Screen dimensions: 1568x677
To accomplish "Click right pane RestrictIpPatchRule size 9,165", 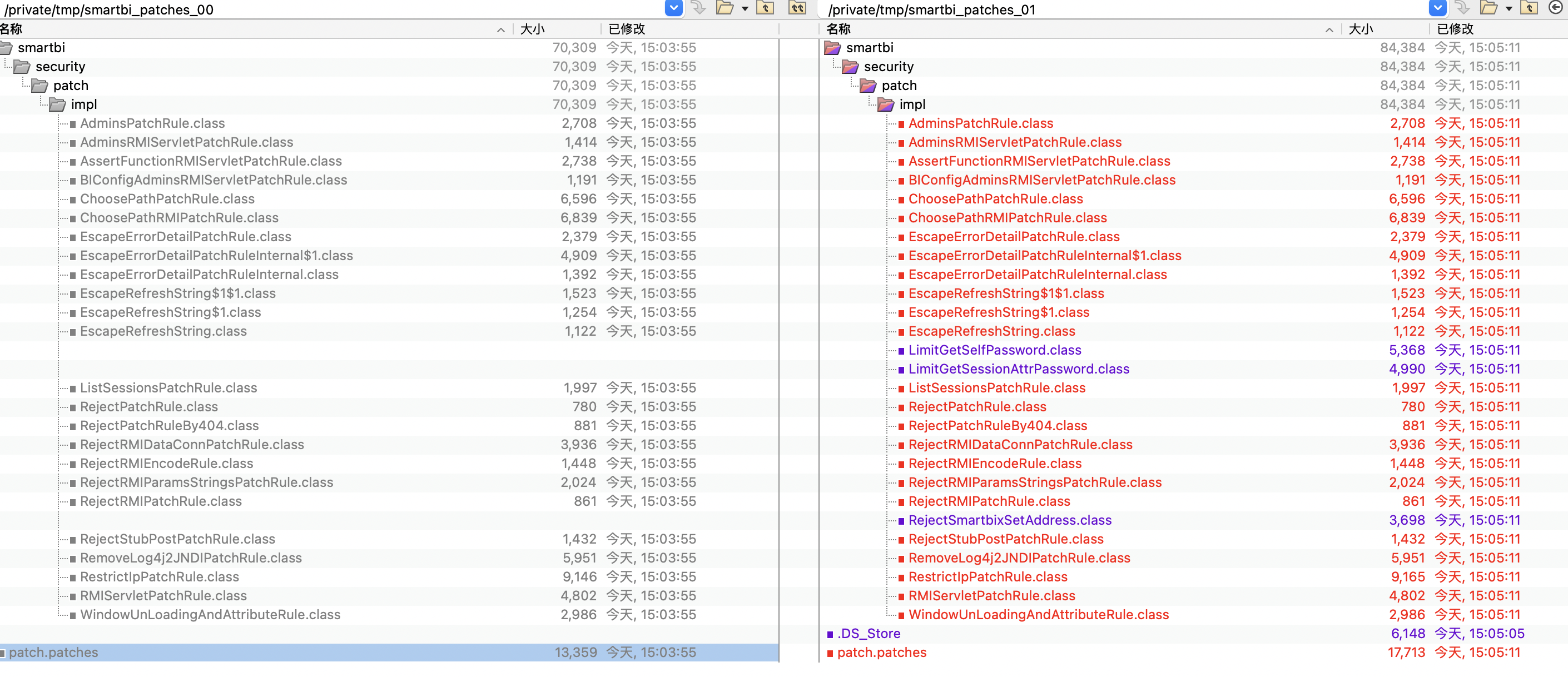I will 1407,576.
